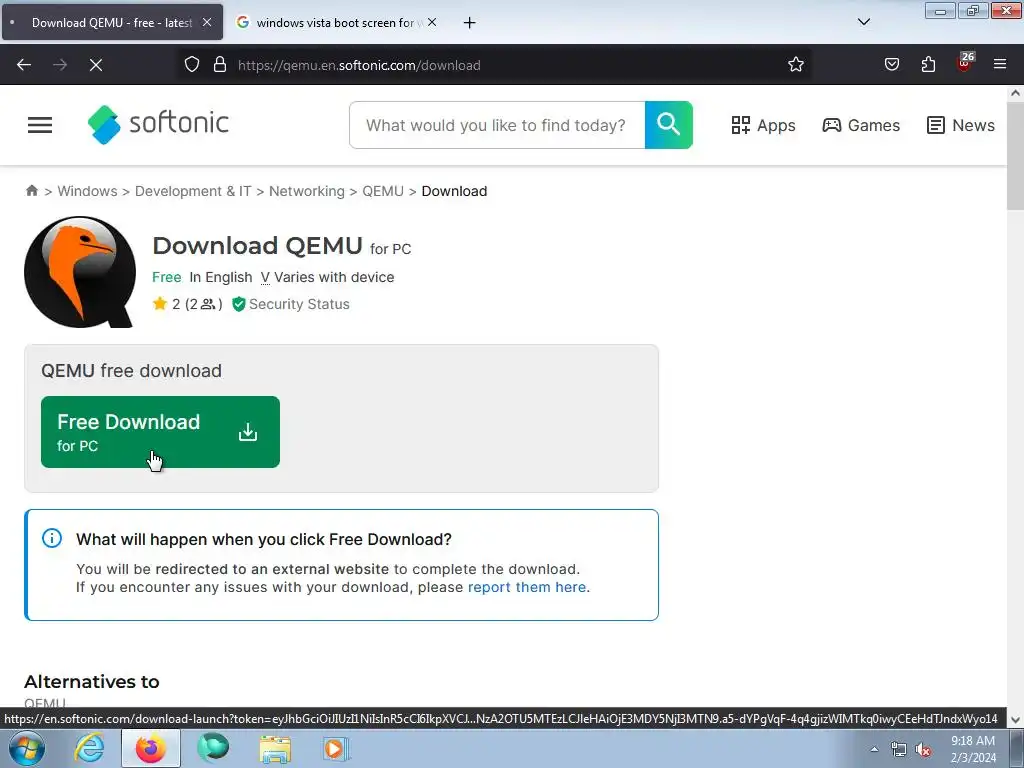This screenshot has height=768, width=1024.
Task: Open a new browser tab
Action: (469, 23)
